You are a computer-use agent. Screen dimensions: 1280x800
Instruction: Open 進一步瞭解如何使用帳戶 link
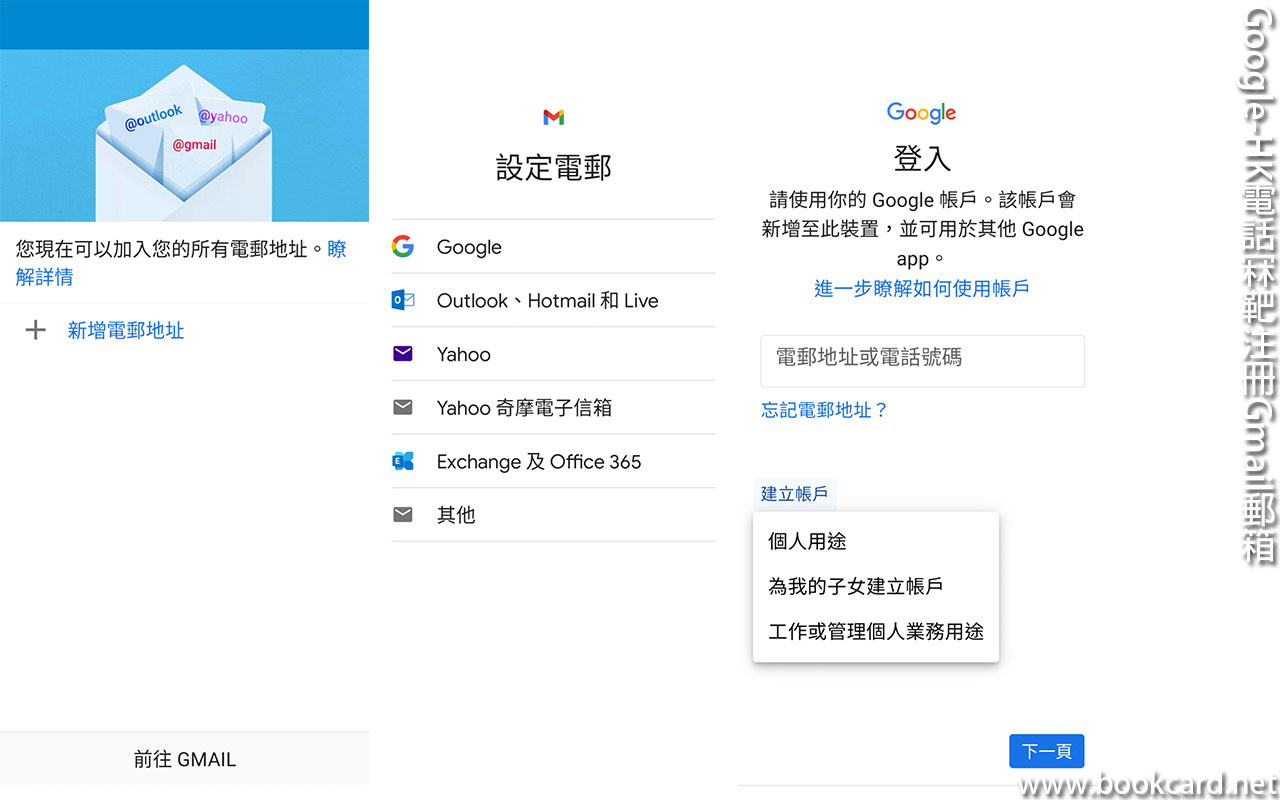pyautogui.click(x=921, y=289)
